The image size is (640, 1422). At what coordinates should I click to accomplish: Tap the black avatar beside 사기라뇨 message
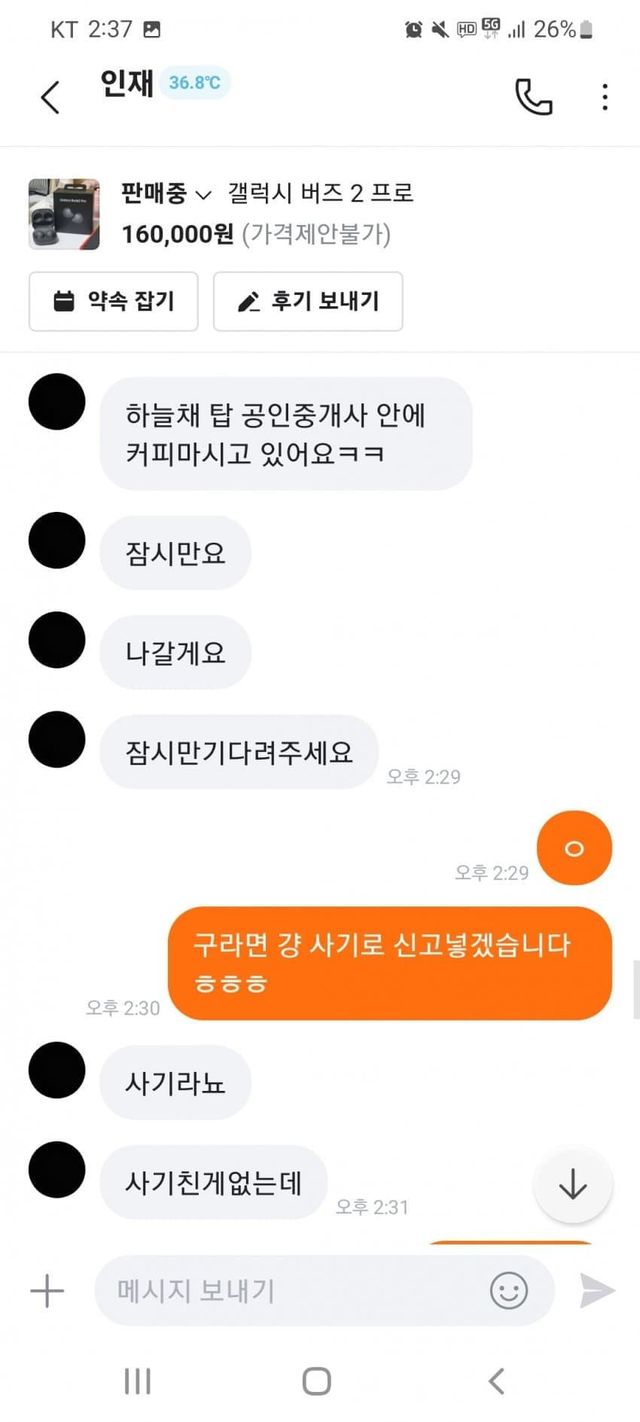coord(57,1069)
